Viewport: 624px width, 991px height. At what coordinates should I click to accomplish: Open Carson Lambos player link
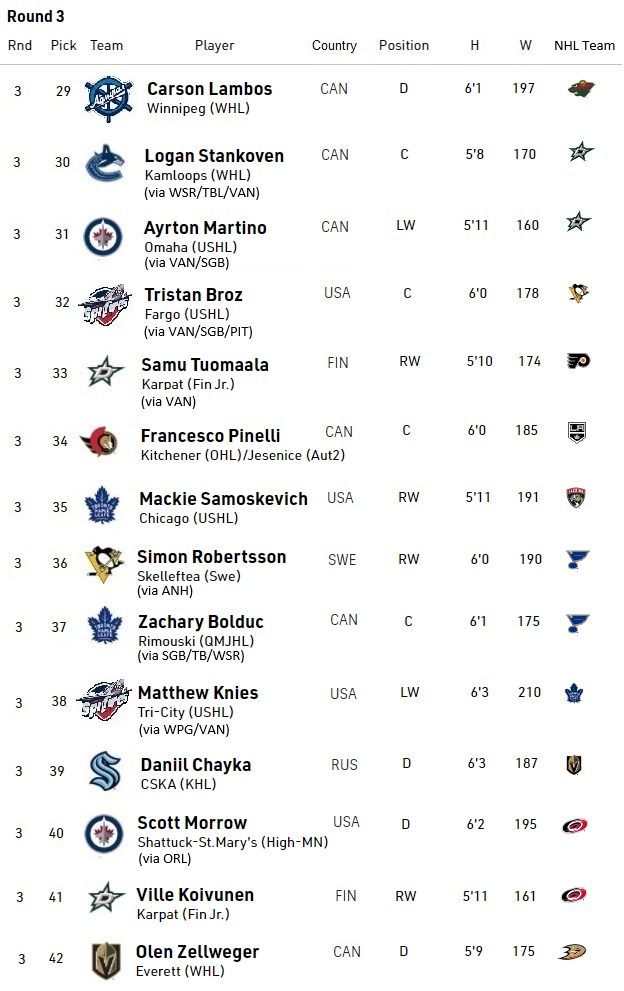point(209,89)
